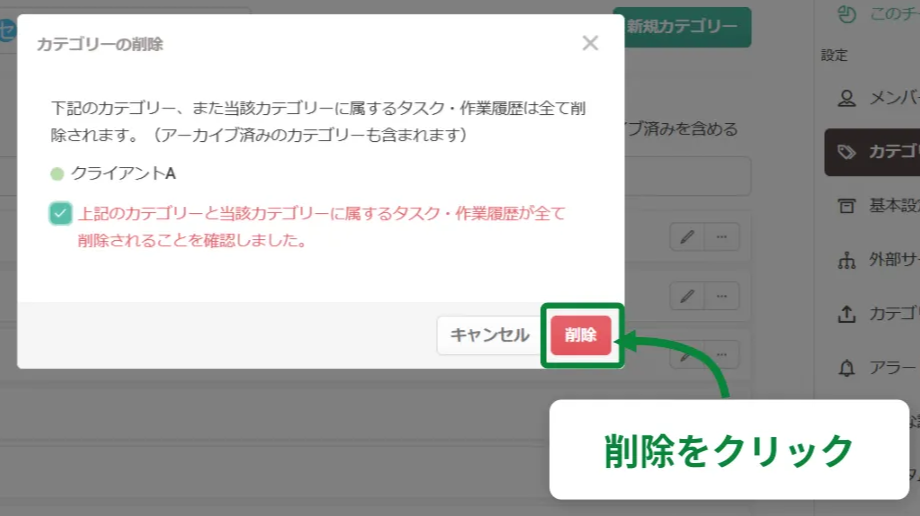Open the team chart icon in the sidebar
920x516 pixels.
pos(846,14)
